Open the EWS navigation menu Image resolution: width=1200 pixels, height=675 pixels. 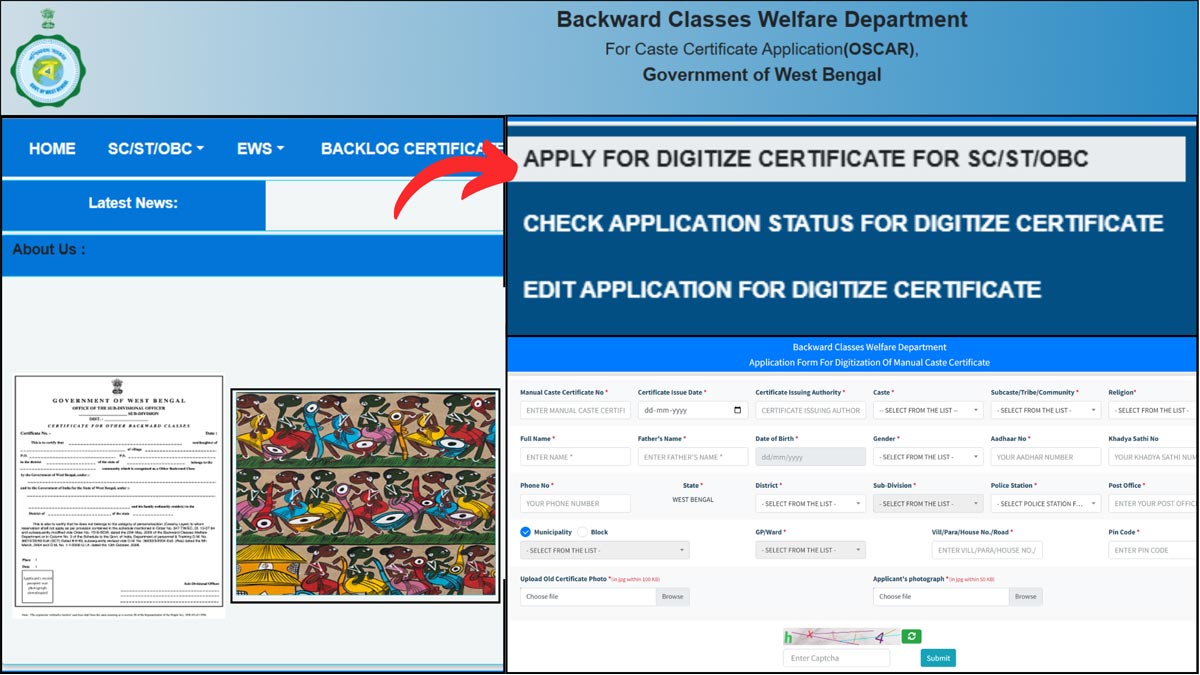(260, 149)
